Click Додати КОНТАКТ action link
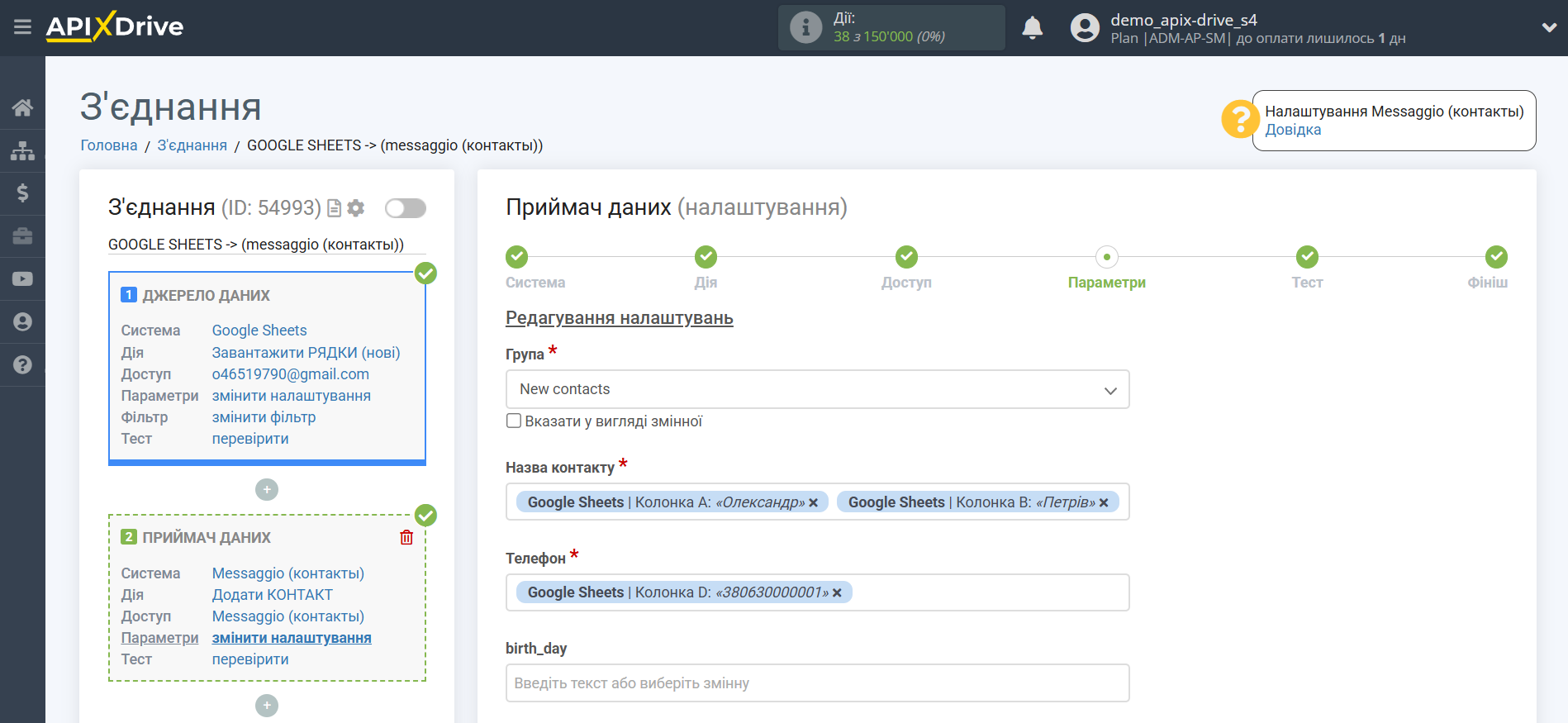Image resolution: width=1568 pixels, height=723 pixels. (273, 595)
